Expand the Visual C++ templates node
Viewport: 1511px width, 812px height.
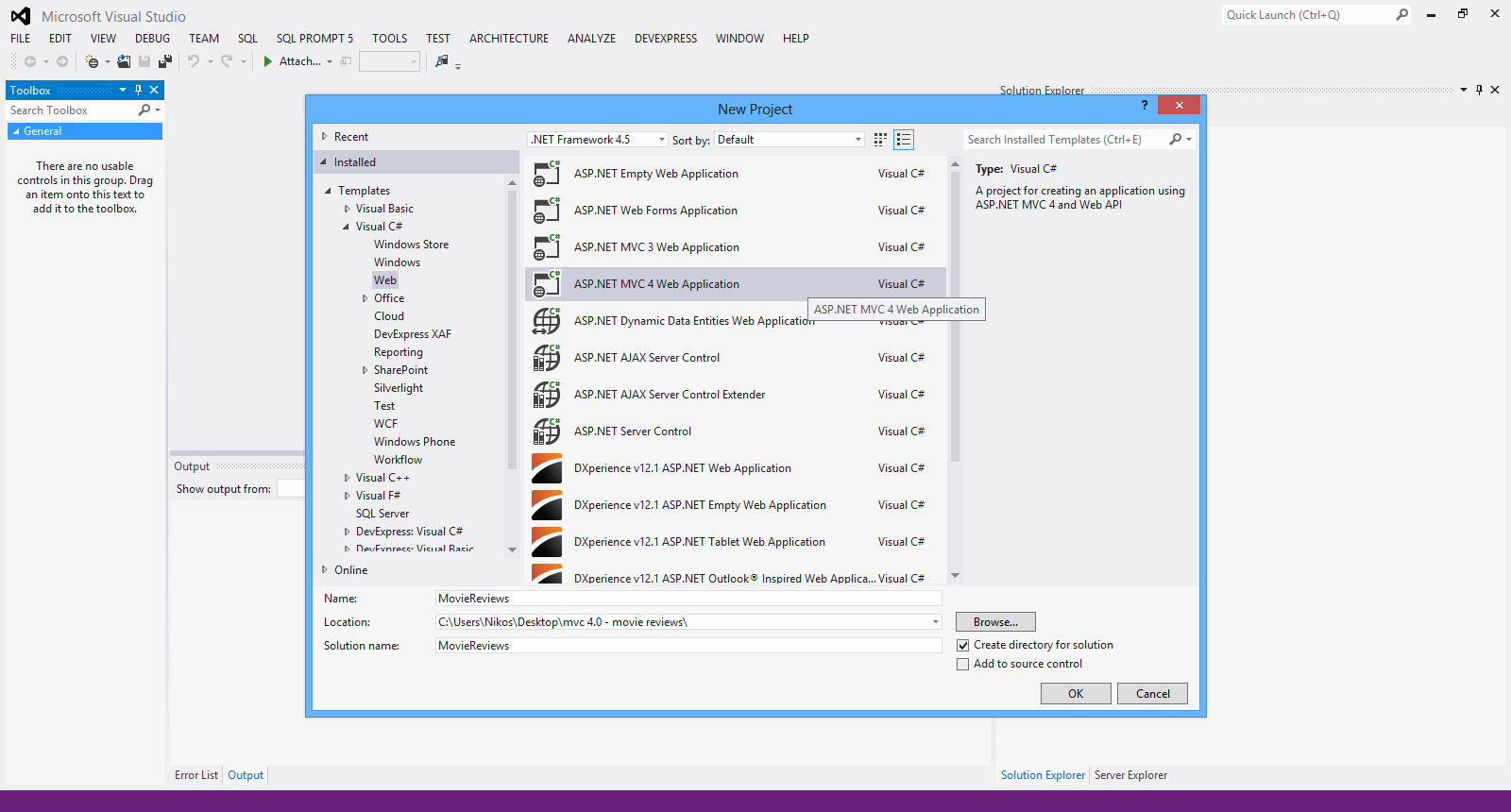tap(347, 478)
